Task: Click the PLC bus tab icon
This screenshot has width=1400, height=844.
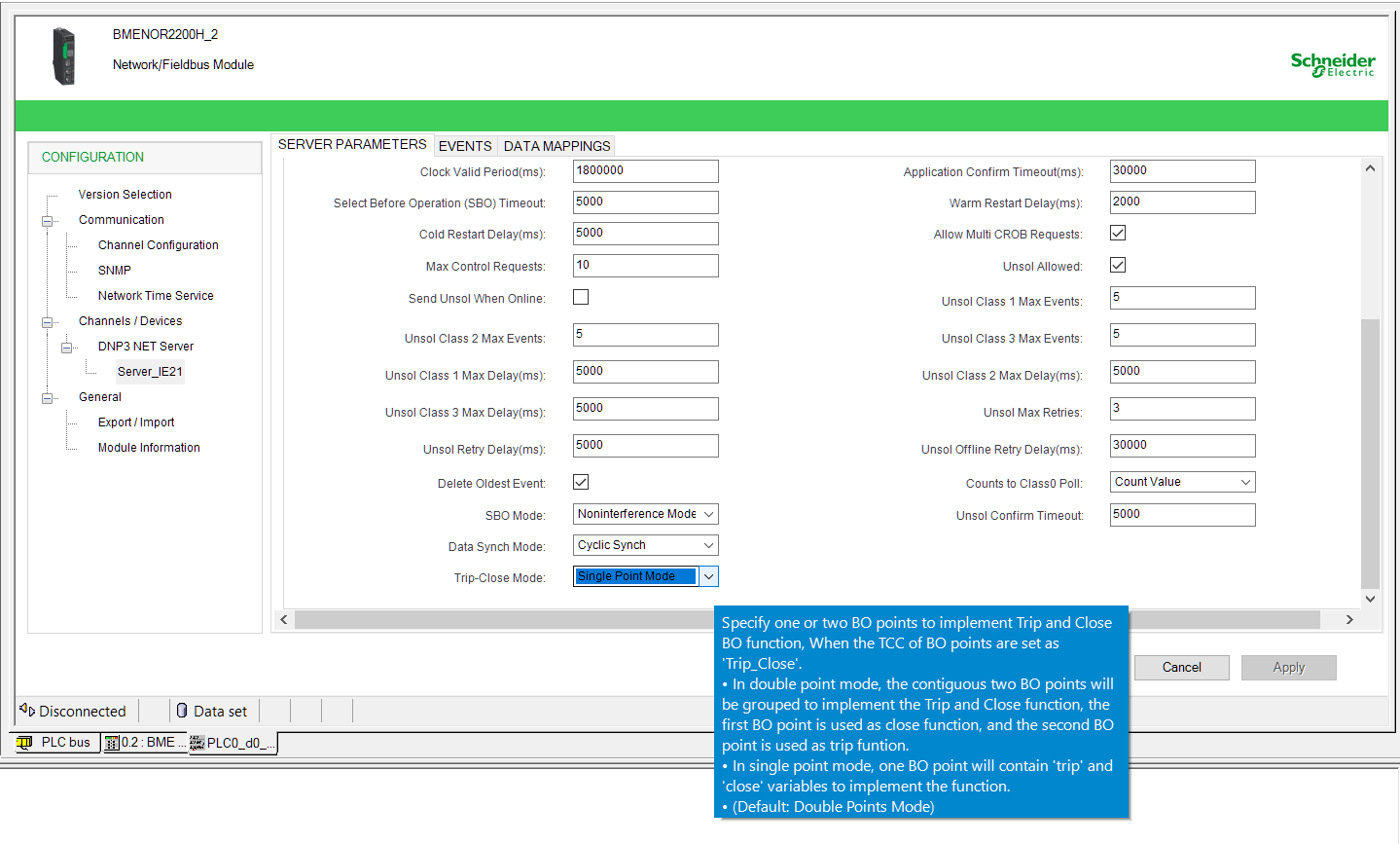Action: [x=24, y=743]
